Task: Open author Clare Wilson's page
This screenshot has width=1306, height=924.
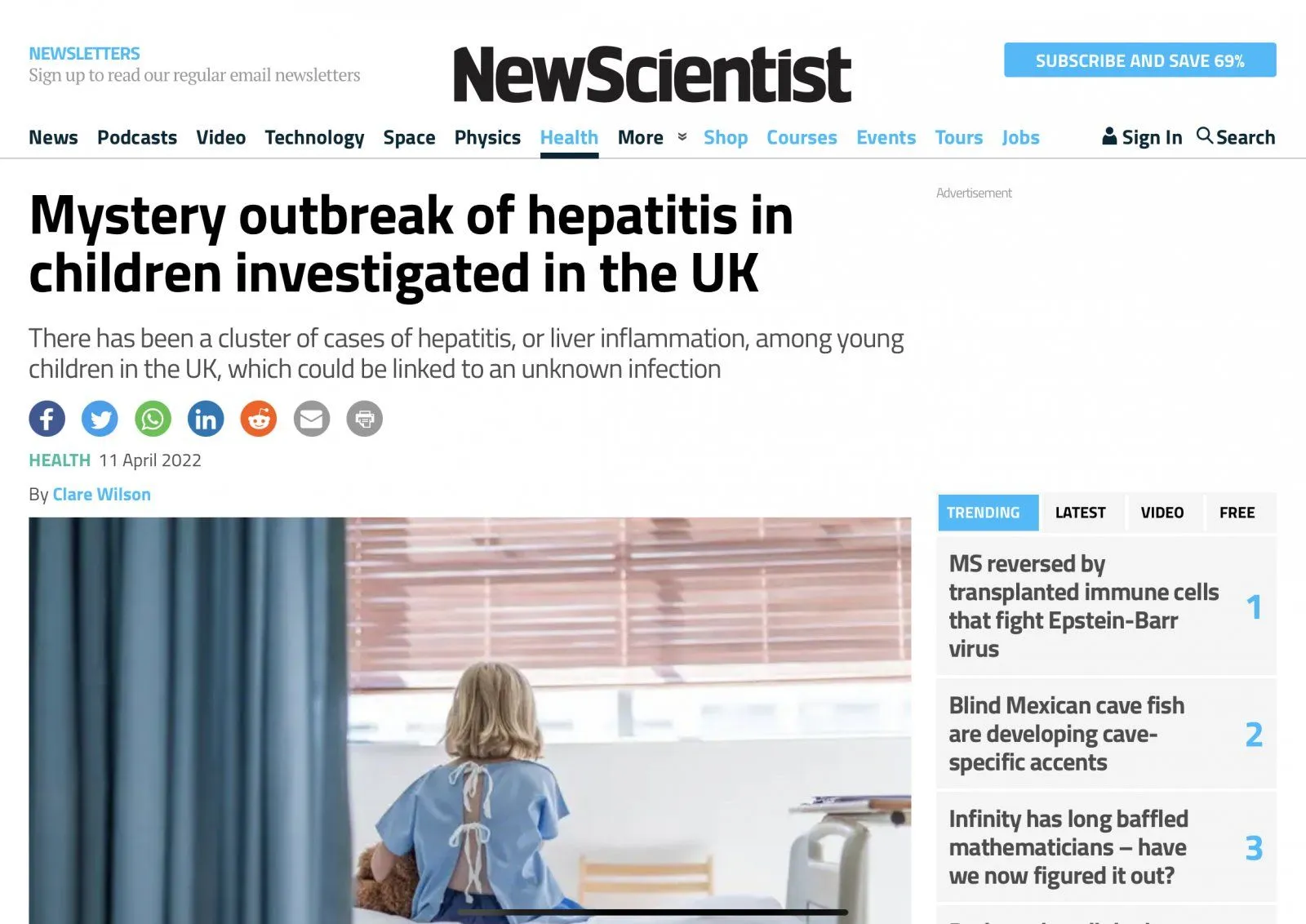Action: tap(102, 495)
